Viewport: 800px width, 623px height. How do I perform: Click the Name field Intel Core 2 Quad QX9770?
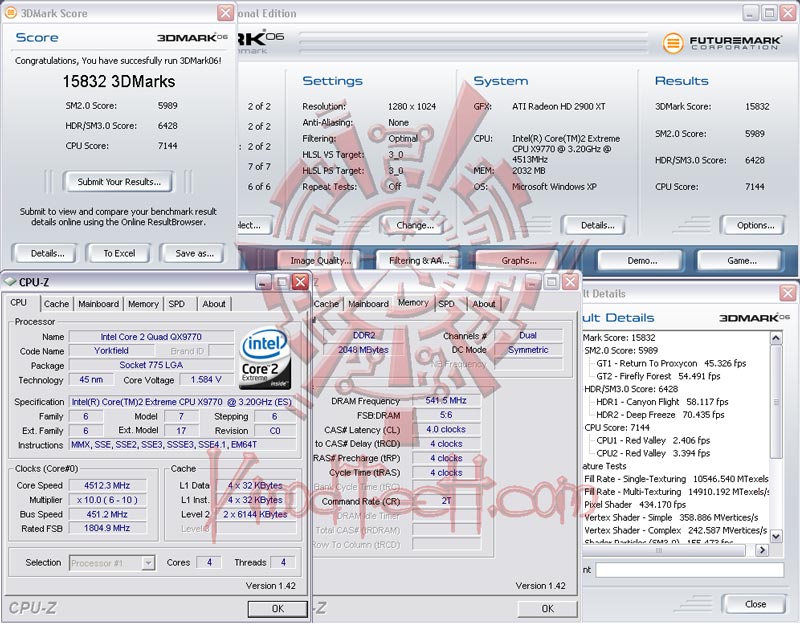coord(151,337)
